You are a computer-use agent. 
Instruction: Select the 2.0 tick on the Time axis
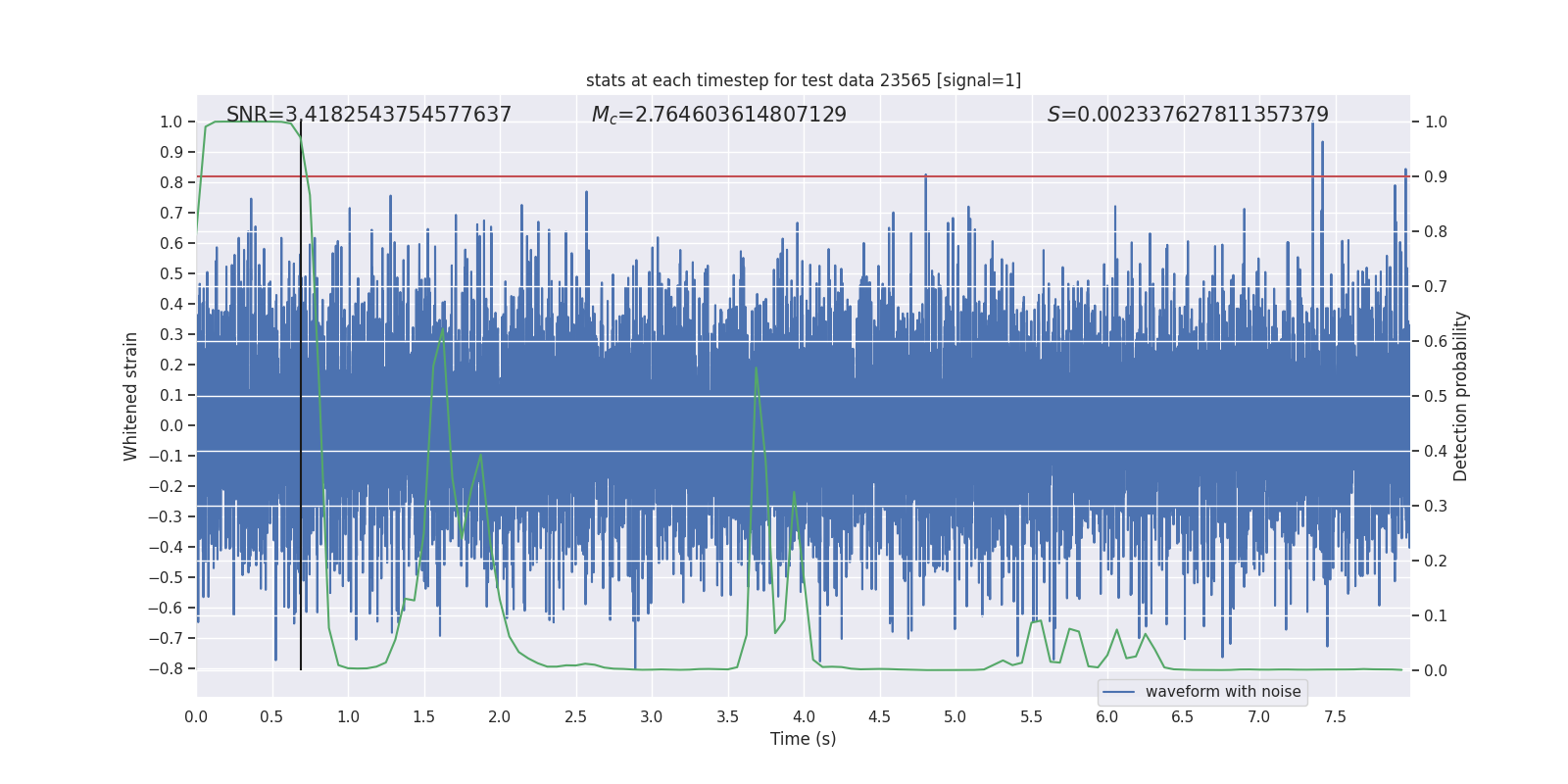[500, 716]
